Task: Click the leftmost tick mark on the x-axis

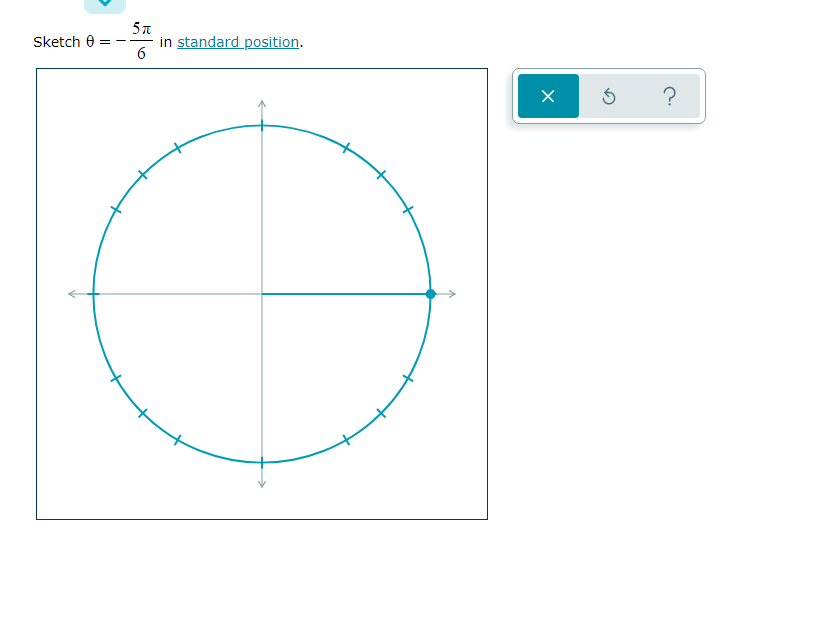Action: tap(94, 294)
